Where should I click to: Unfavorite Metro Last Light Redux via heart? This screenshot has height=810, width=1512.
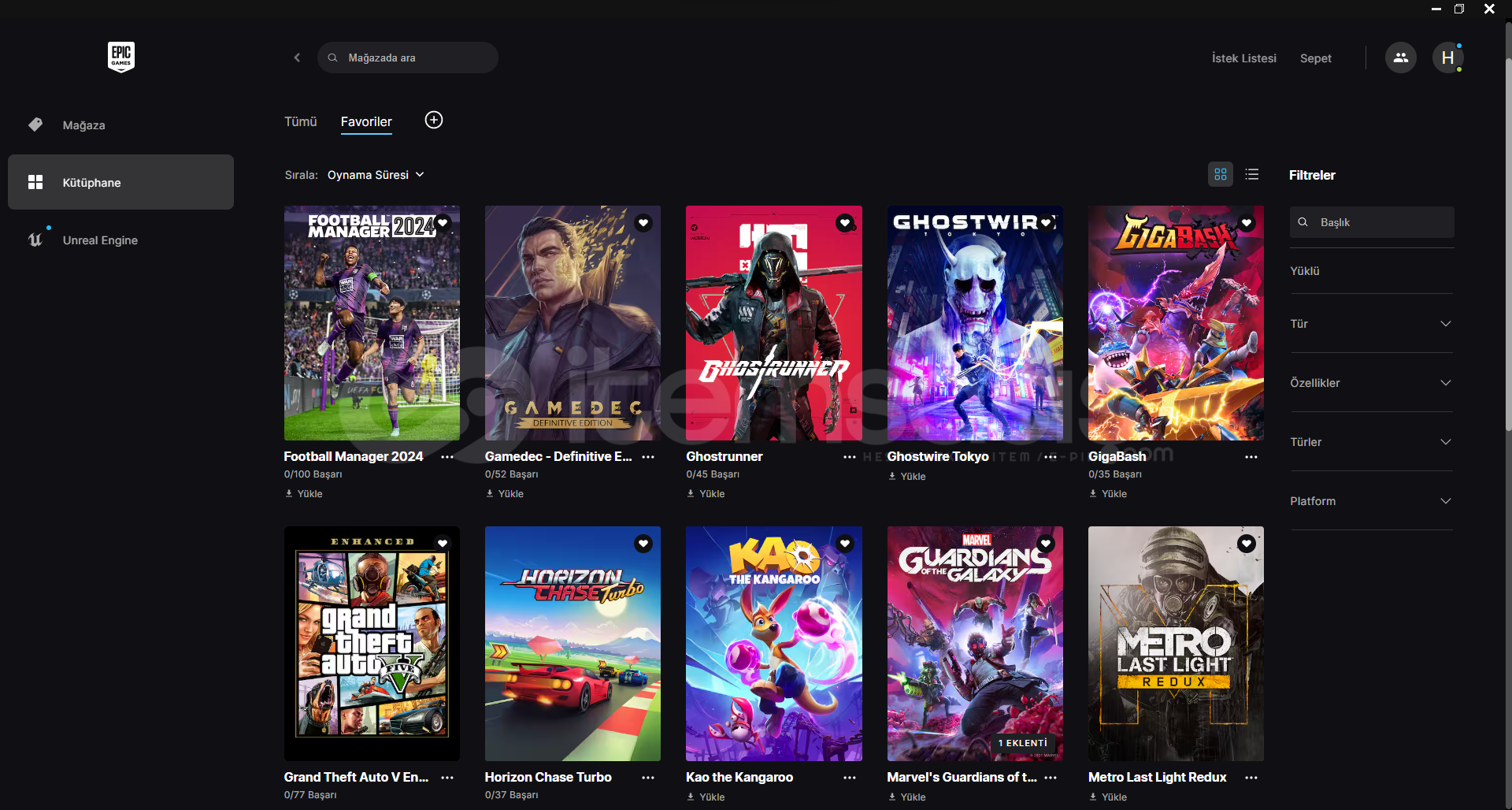click(1247, 544)
